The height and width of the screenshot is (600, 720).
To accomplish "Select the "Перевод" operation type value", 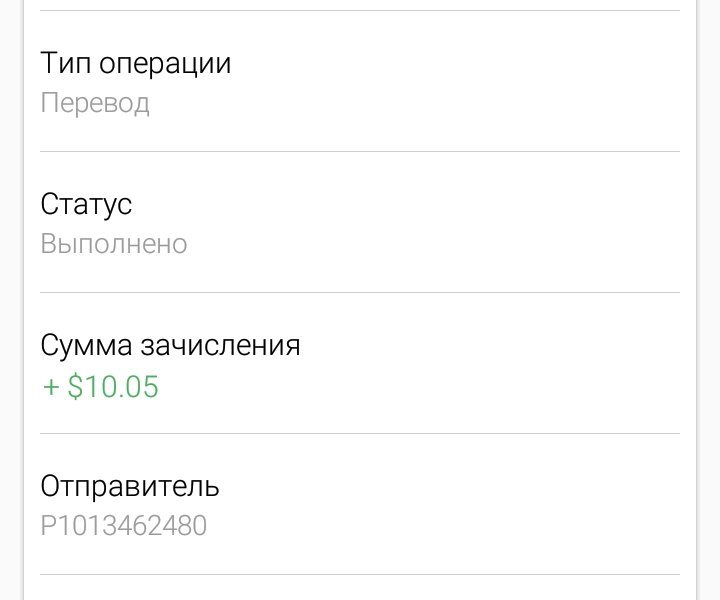I will 95,103.
